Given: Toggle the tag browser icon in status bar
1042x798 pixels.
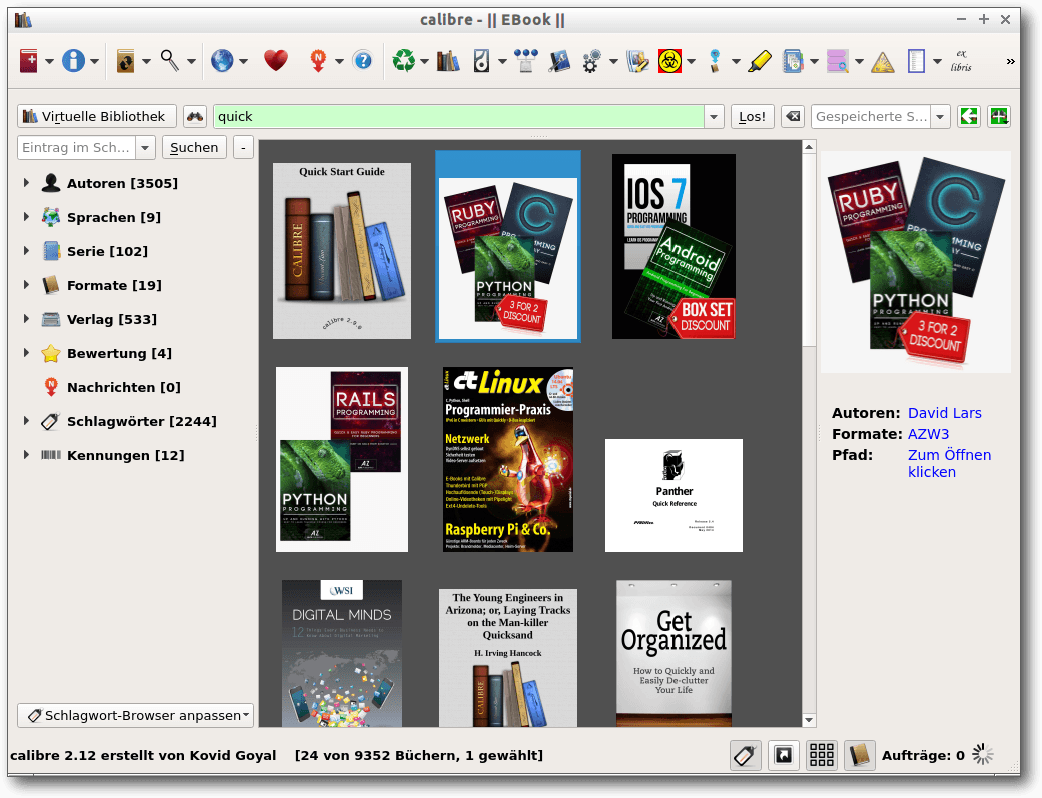Looking at the screenshot, I should [x=746, y=755].
